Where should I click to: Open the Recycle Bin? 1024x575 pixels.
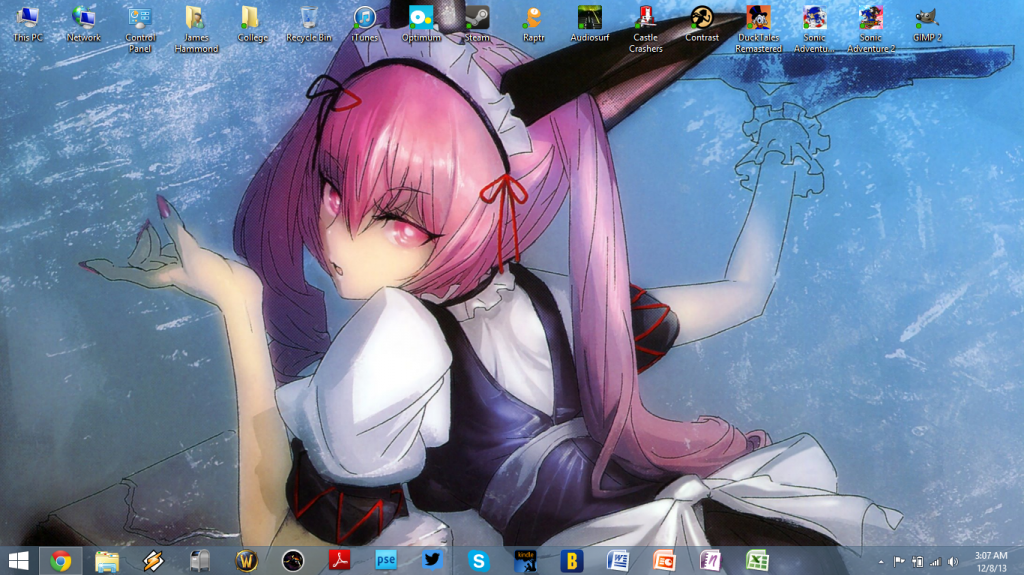(x=308, y=24)
